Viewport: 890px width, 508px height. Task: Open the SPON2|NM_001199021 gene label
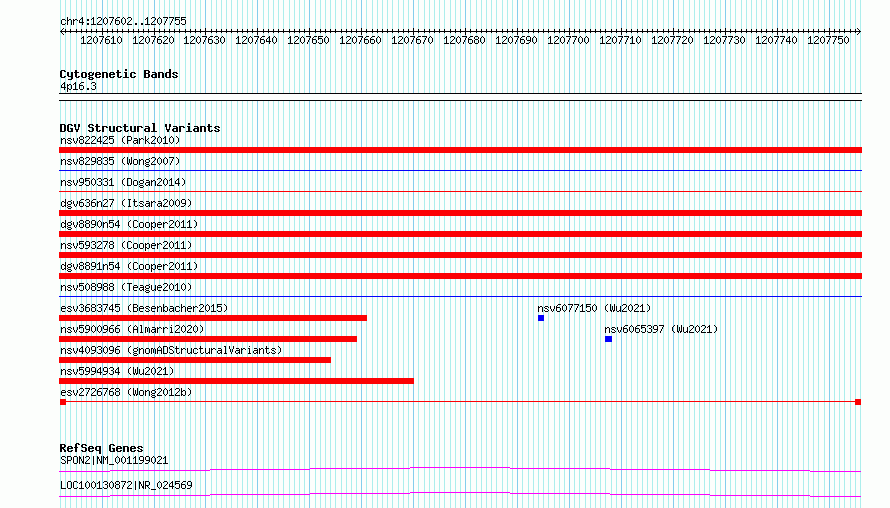point(114,460)
